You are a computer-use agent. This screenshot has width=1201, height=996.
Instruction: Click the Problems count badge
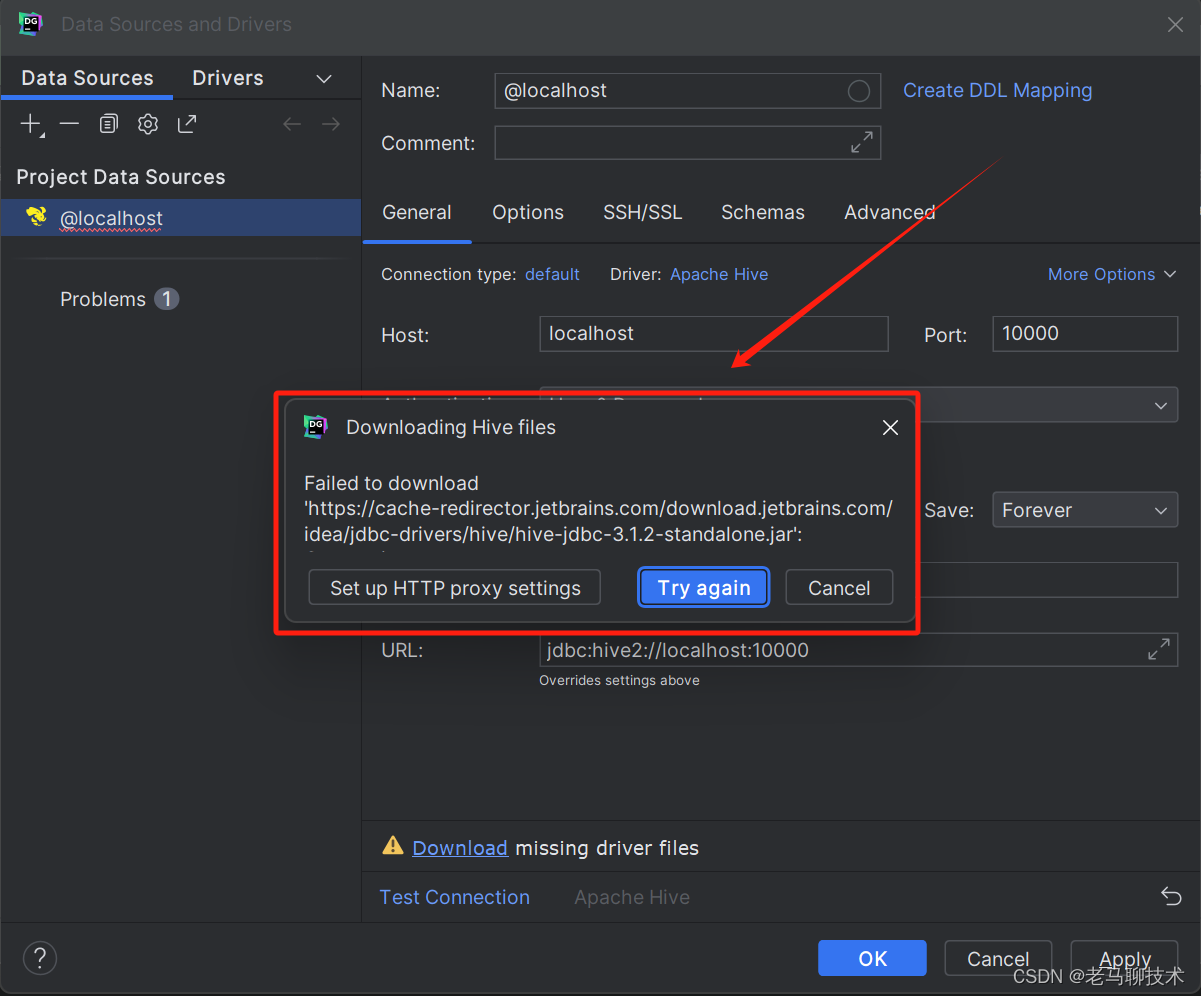[167, 299]
